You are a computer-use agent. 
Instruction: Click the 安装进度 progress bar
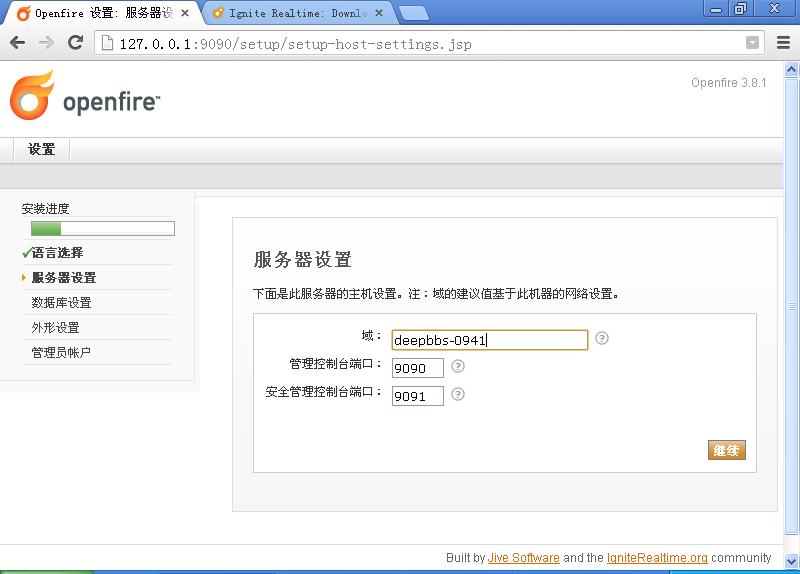[103, 228]
